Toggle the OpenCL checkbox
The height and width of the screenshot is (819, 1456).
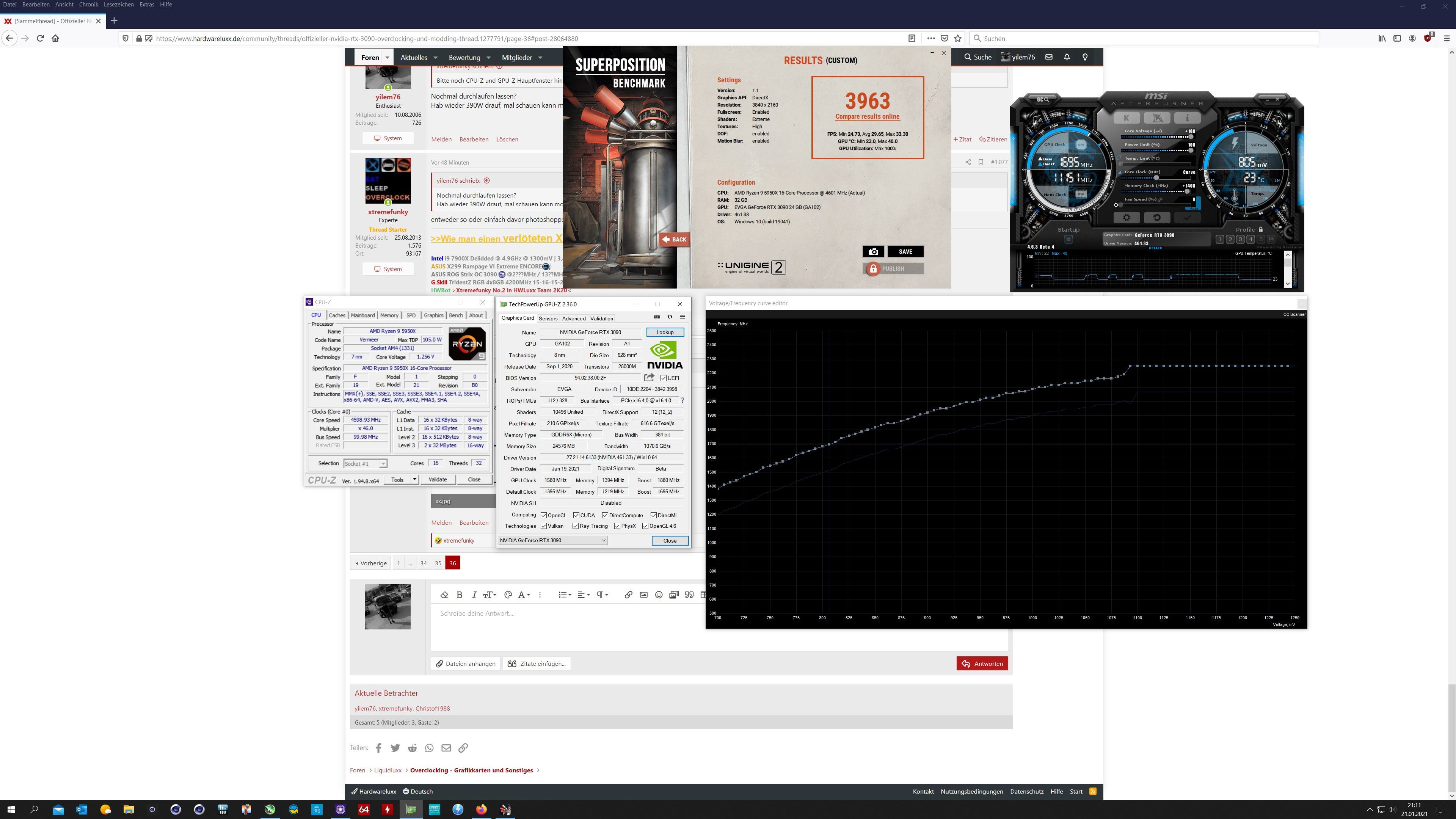coord(544,516)
